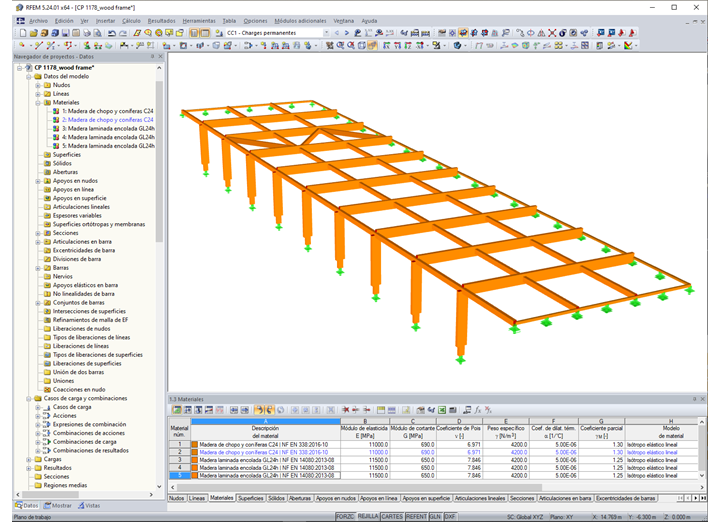
Task: Switch to the Apoyos en nudos table tab
Action: (x=336, y=498)
